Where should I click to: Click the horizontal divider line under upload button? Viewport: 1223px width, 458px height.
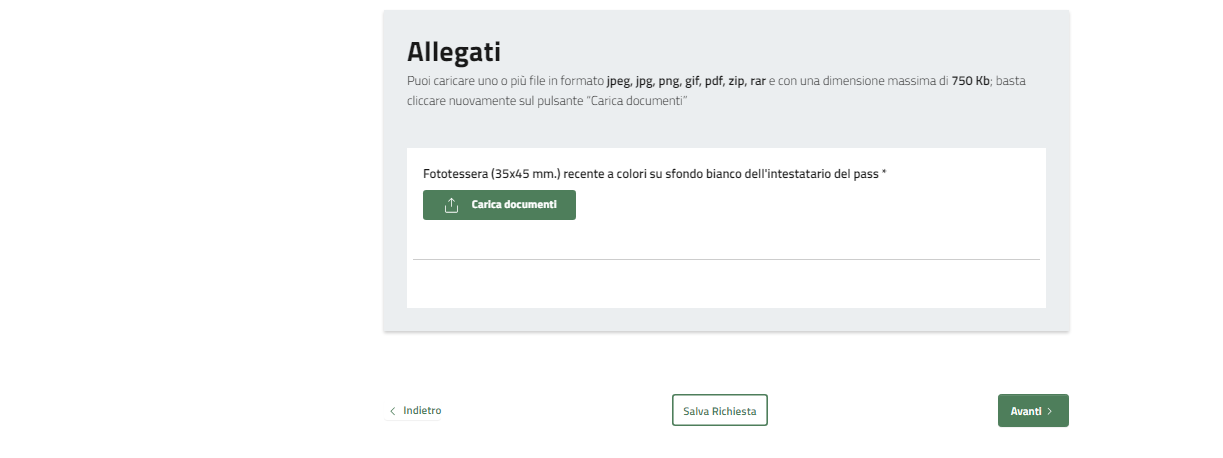click(726, 260)
